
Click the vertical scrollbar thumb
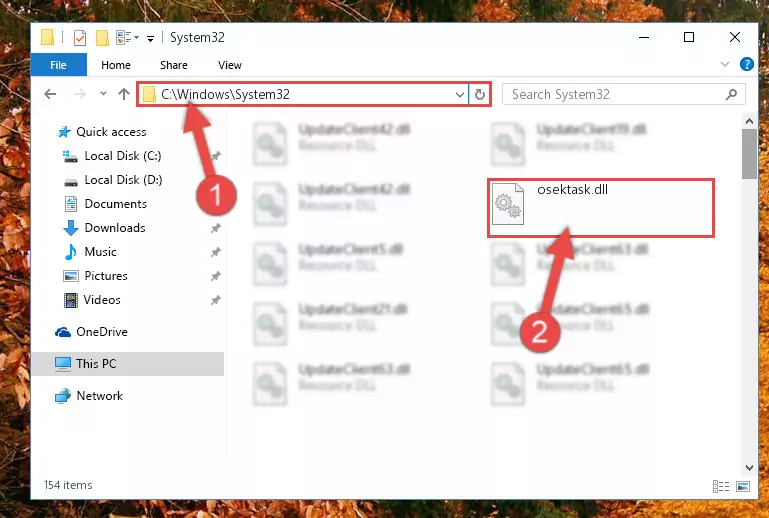(x=749, y=154)
